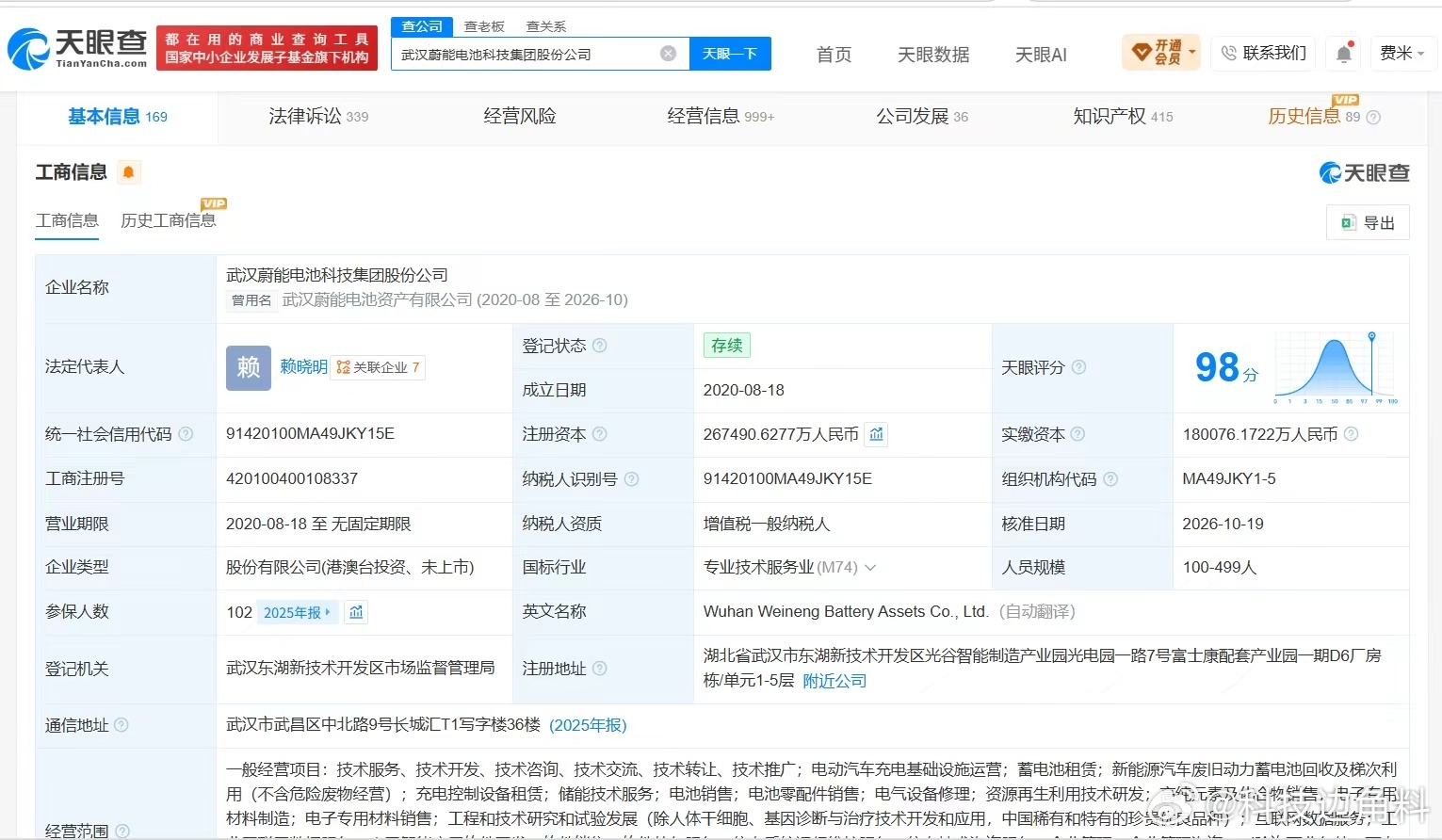Image resolution: width=1442 pixels, height=840 pixels.
Task: Switch to the 经营风险 tab
Action: click(520, 117)
